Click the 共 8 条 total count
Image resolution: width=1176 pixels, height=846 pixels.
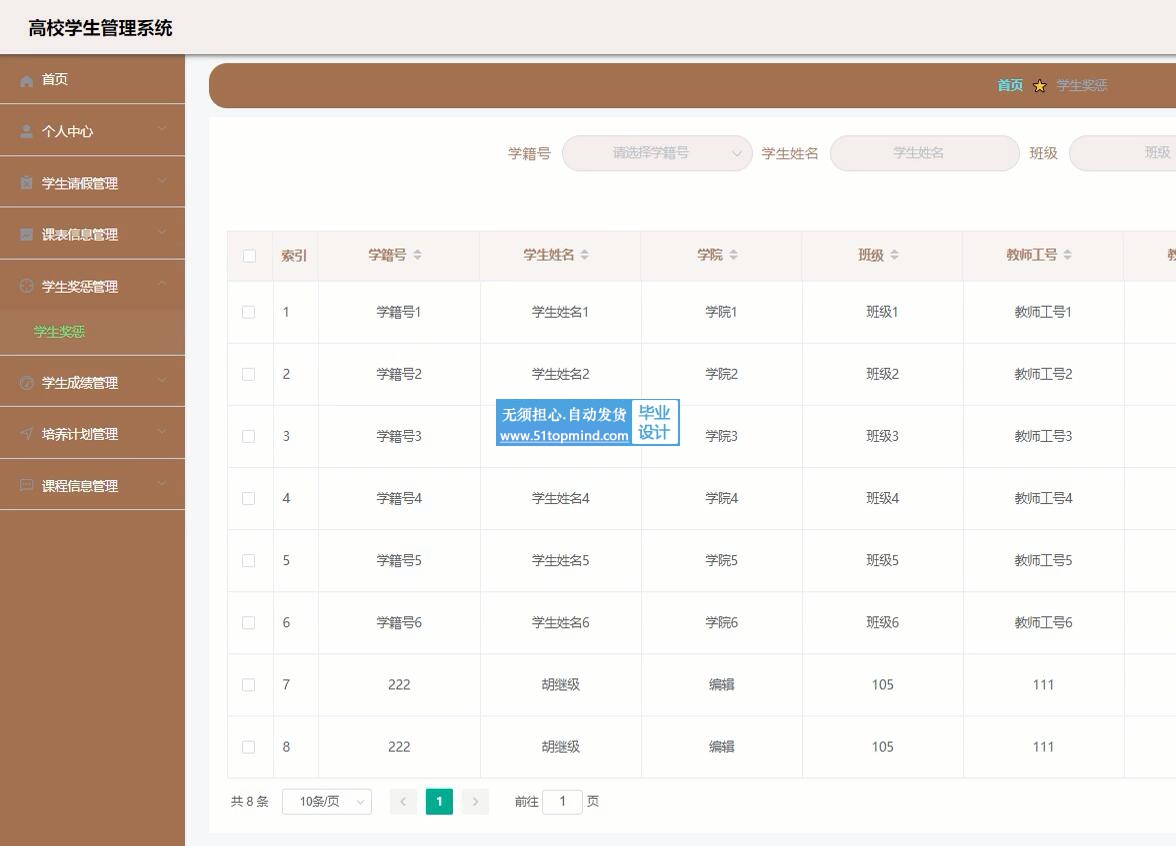250,802
